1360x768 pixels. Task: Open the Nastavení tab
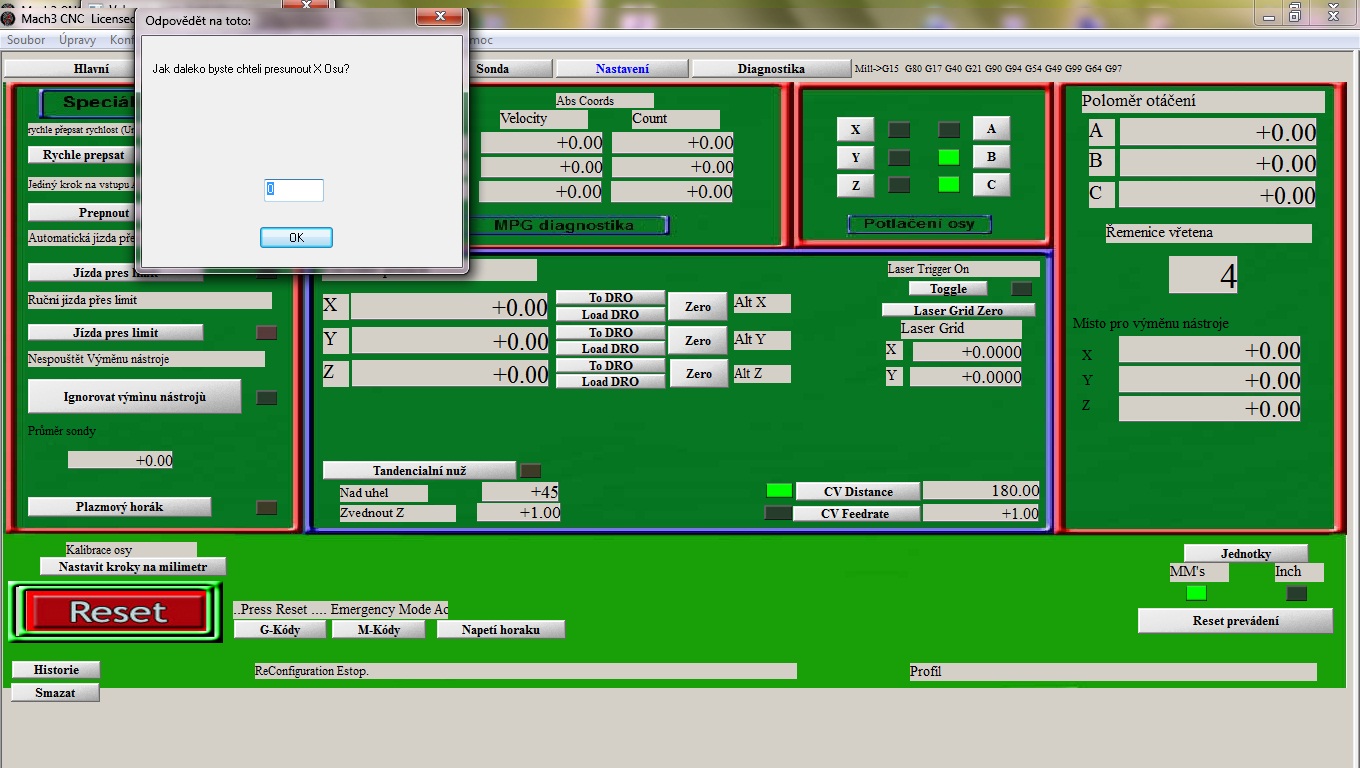click(622, 69)
